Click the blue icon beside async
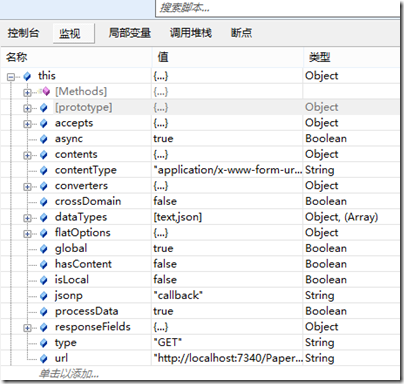This screenshot has width=404, height=384. point(44,139)
